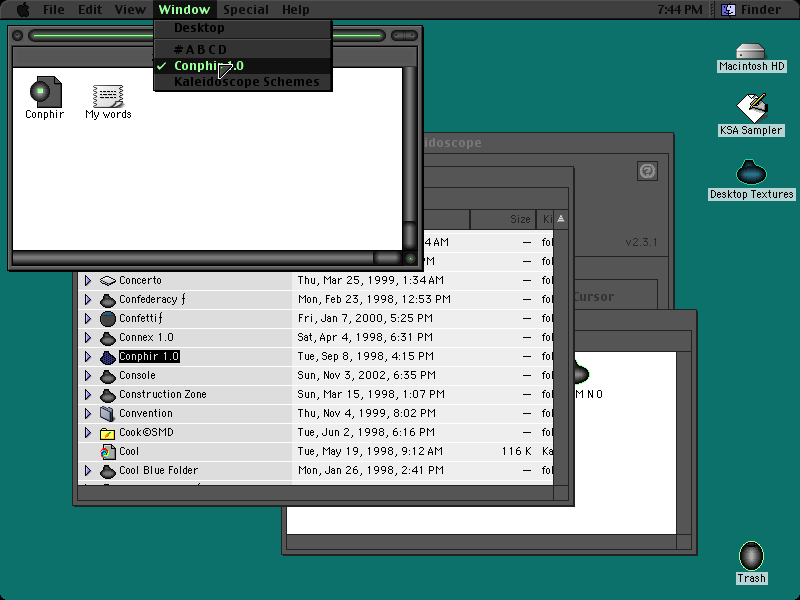Click date Fri, Jan 7, 2000, 5:25 PM

[365, 318]
